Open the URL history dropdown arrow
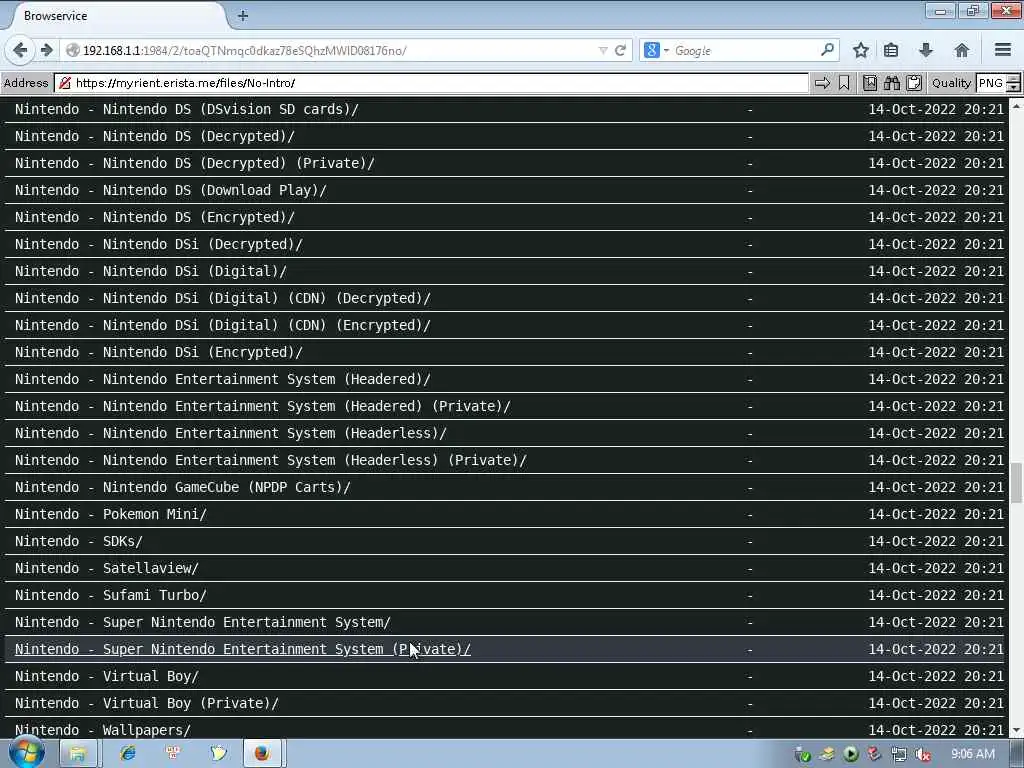1024x768 pixels. coord(603,50)
